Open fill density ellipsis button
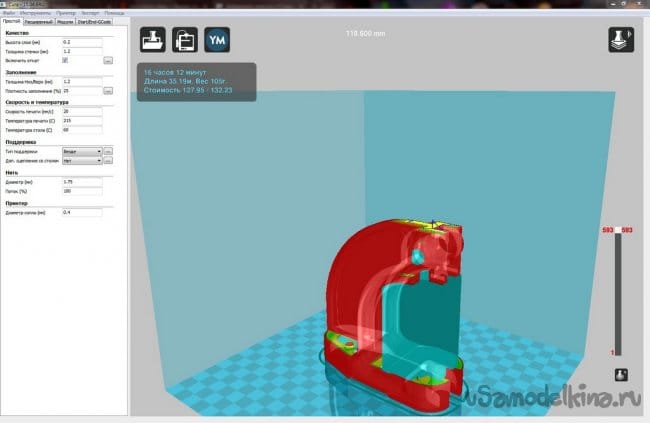650x423 pixels. [108, 91]
